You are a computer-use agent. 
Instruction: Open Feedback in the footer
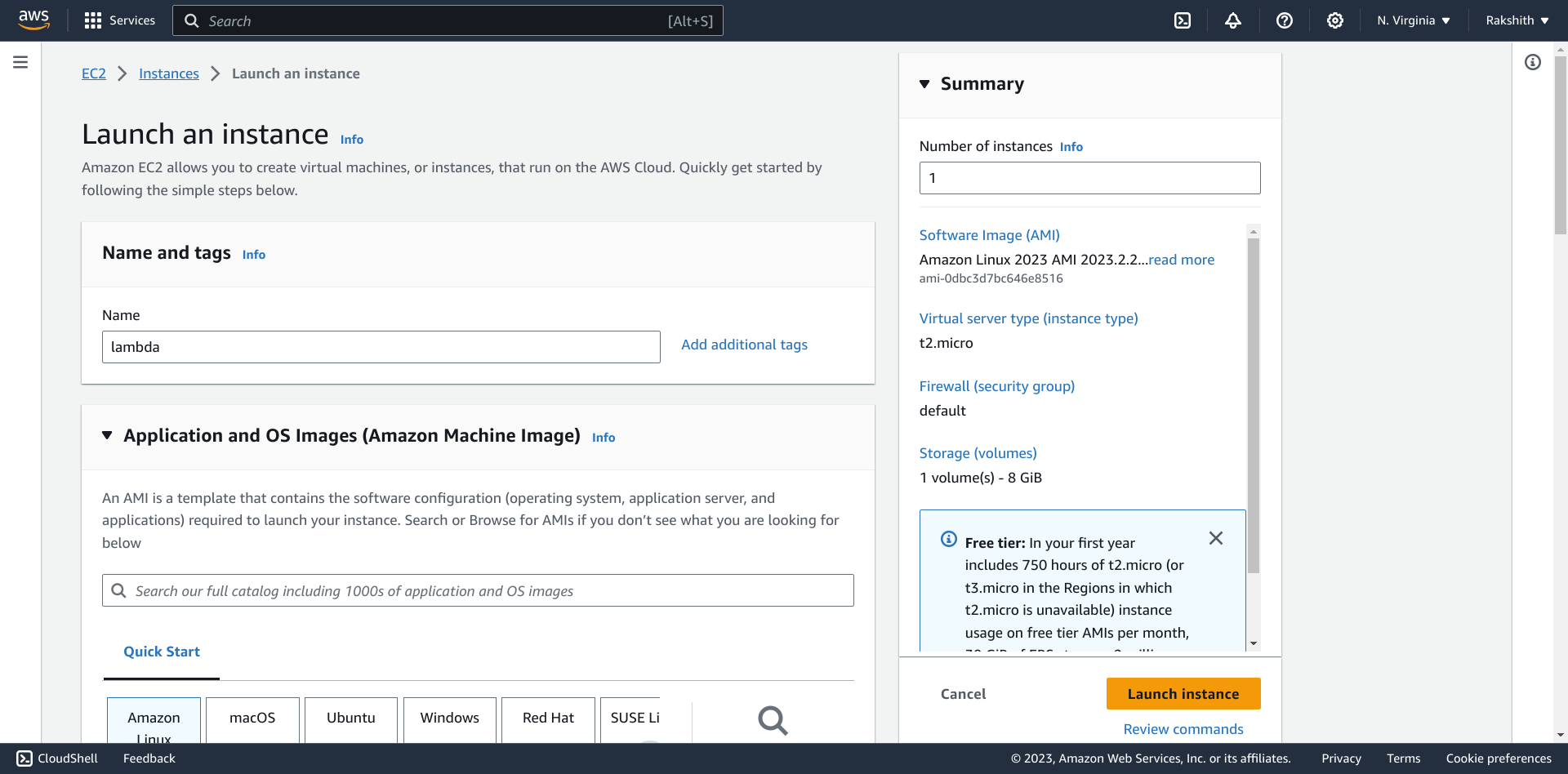point(149,758)
